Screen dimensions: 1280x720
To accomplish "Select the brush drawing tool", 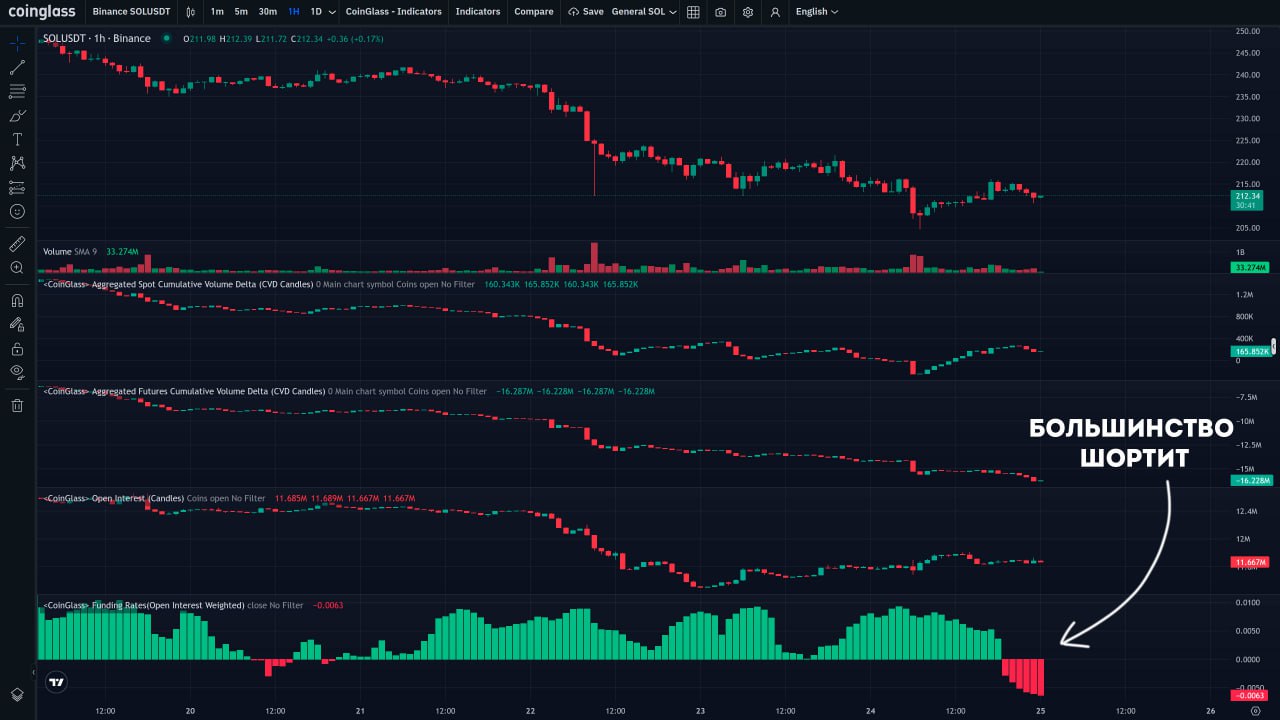I will 17,116.
